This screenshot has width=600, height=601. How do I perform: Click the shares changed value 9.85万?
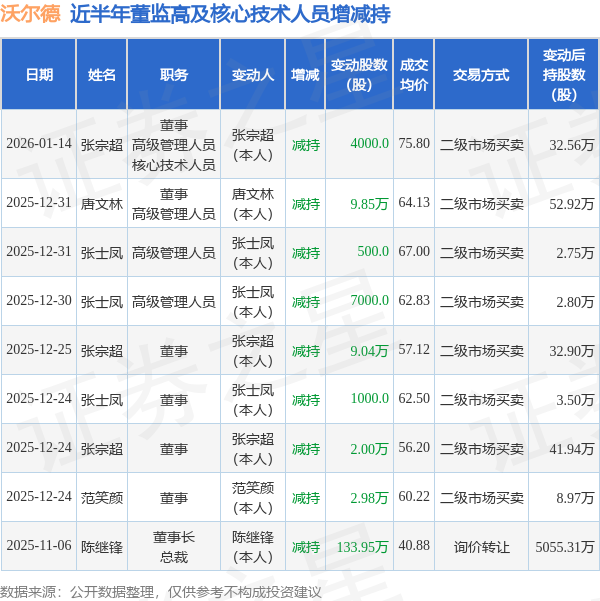coord(369,204)
